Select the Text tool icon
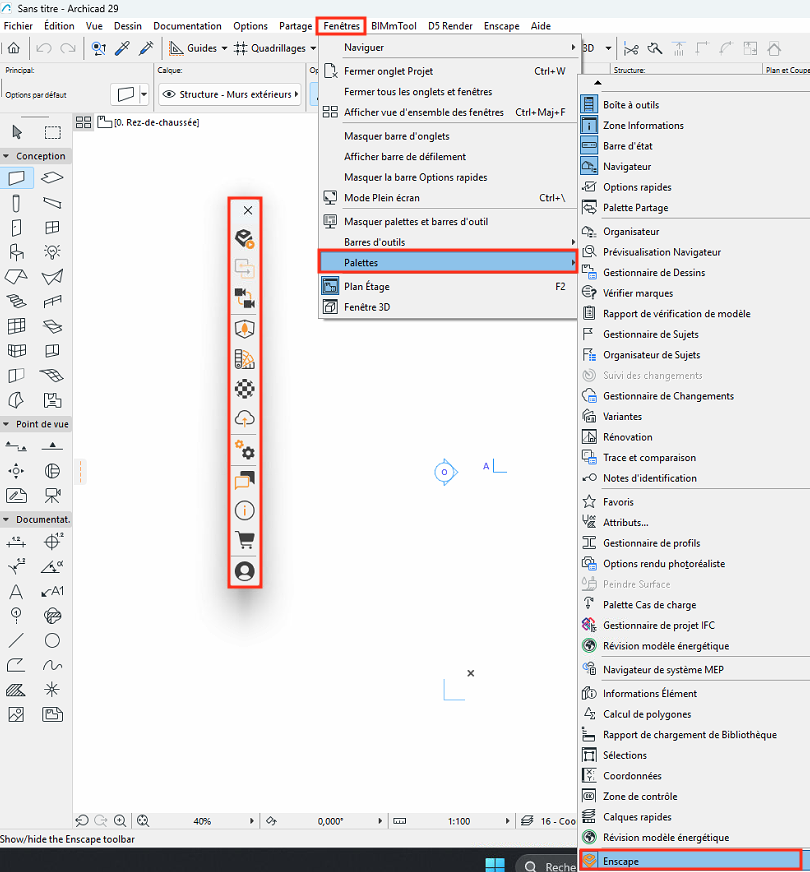This screenshot has width=810, height=872. (16, 591)
